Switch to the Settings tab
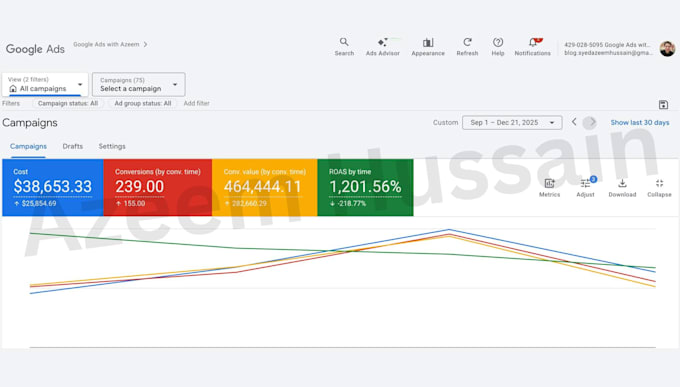This screenshot has height=387, width=680. [x=112, y=146]
